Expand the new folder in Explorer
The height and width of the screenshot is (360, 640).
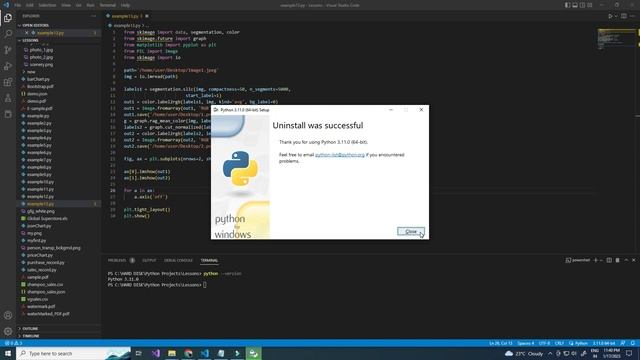click(x=31, y=72)
